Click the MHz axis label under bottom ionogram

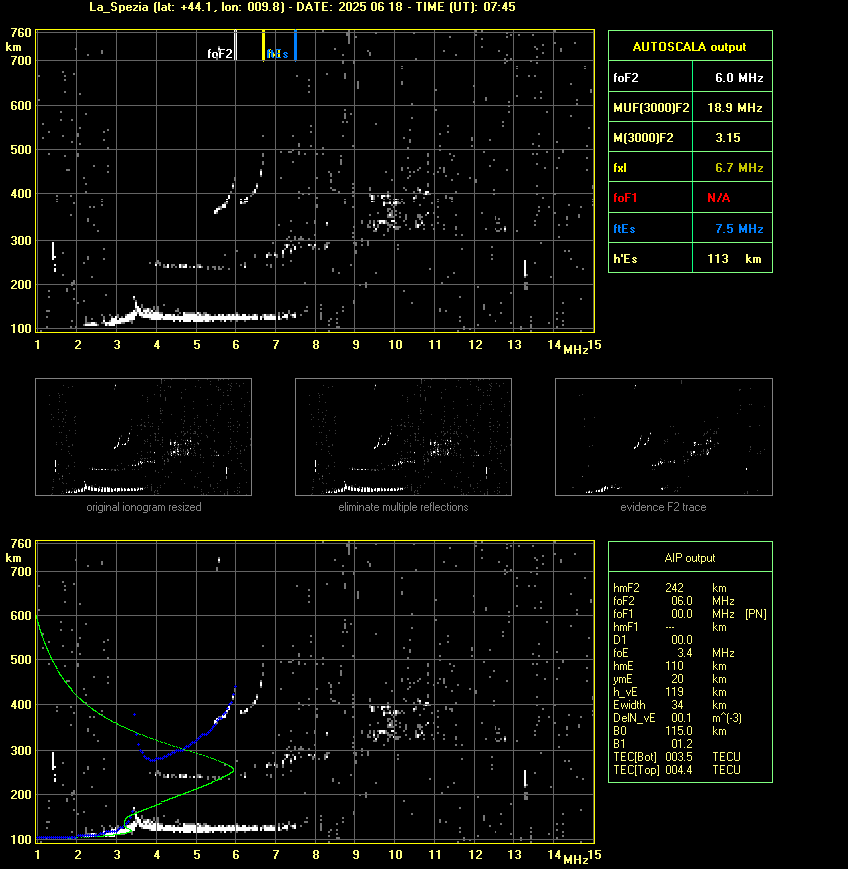(575, 860)
